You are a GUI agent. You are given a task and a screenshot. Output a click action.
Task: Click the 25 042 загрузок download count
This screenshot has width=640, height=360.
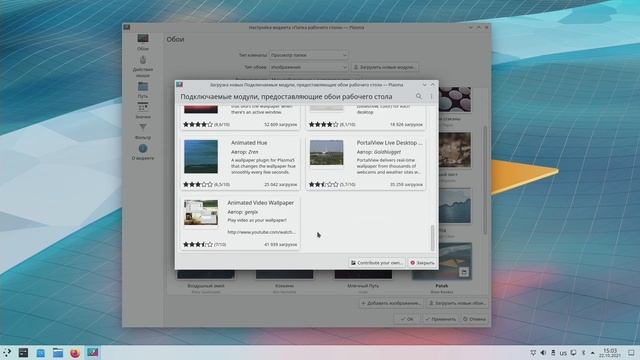point(281,184)
